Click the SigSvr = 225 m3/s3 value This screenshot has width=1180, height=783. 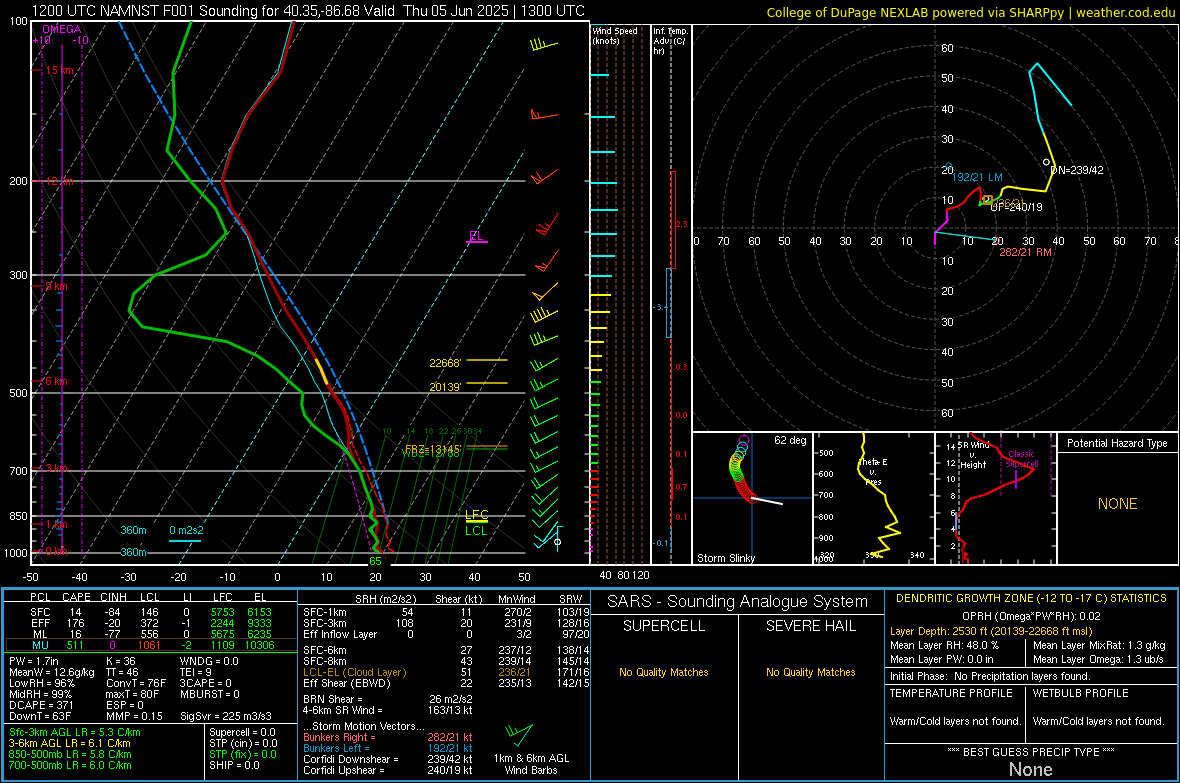tap(226, 716)
